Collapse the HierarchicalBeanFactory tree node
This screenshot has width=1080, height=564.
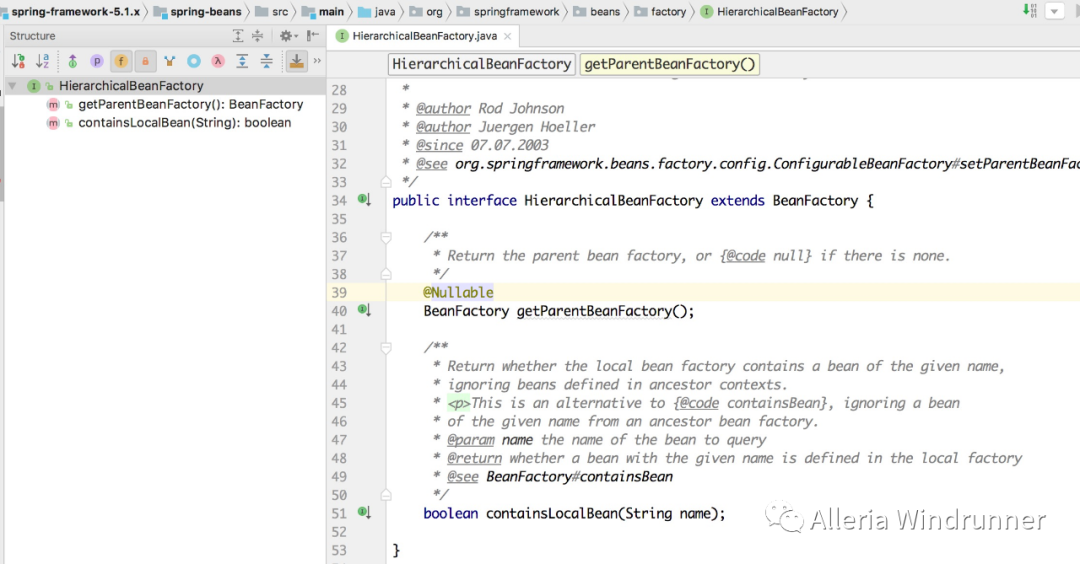[12, 86]
